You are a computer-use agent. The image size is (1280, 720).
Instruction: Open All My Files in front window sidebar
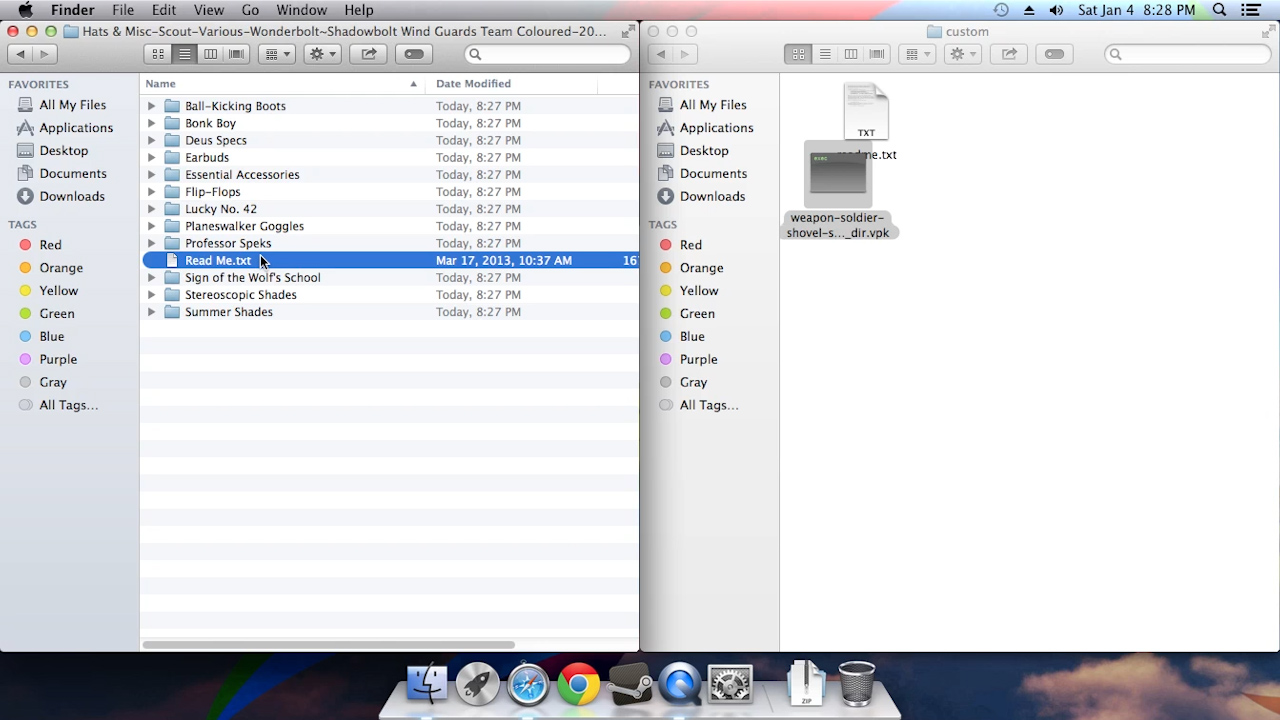coord(72,105)
